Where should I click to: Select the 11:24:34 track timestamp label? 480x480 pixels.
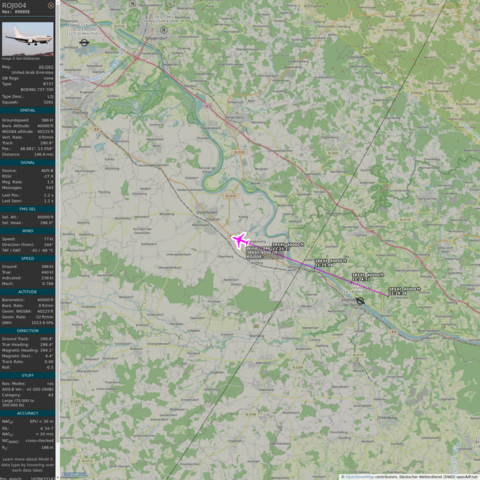click(397, 293)
